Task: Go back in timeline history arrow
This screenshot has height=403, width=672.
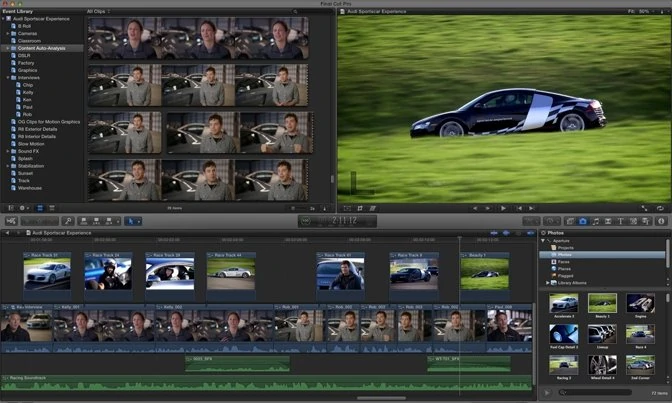Action: coord(7,233)
